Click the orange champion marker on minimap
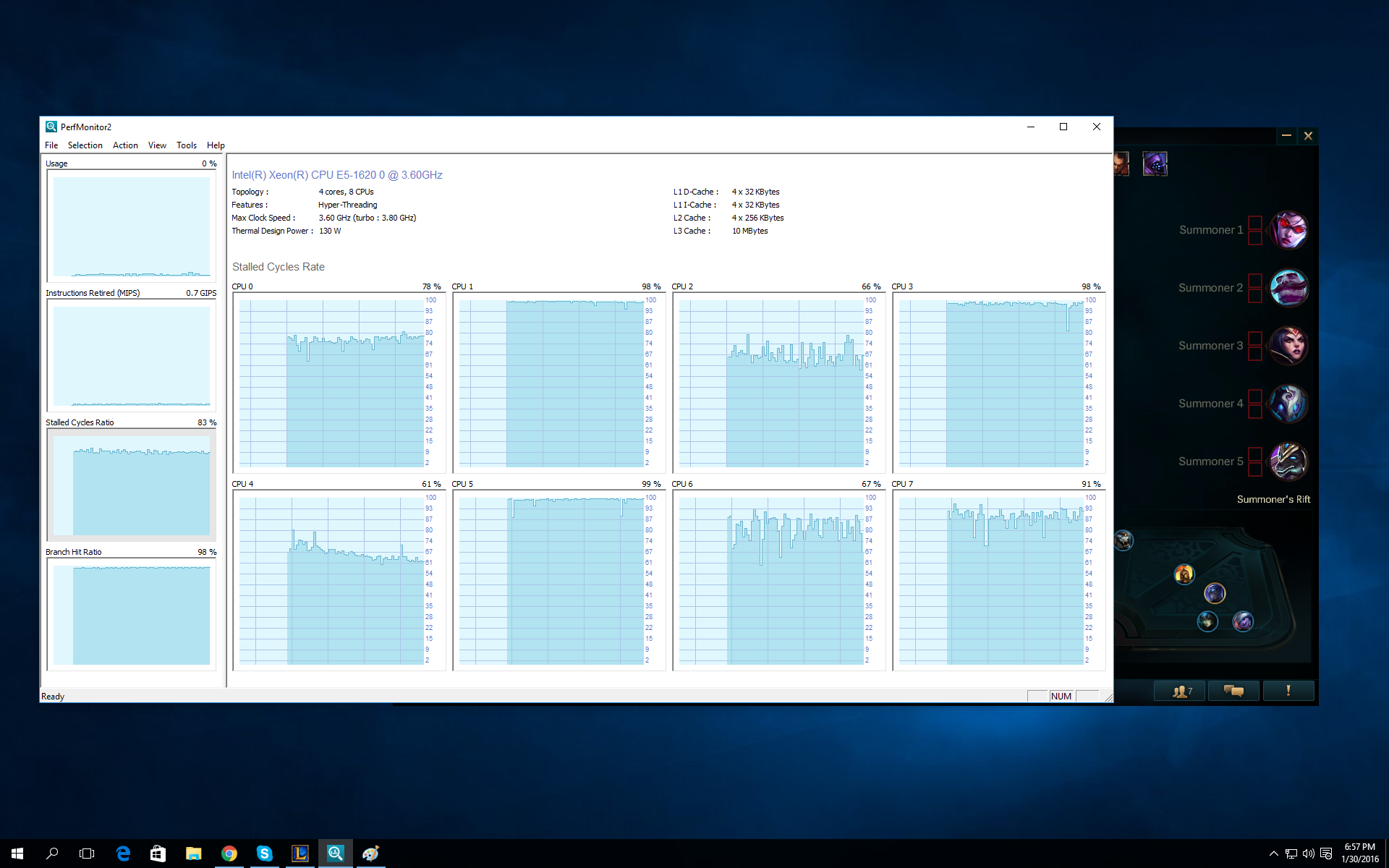 1184,574
